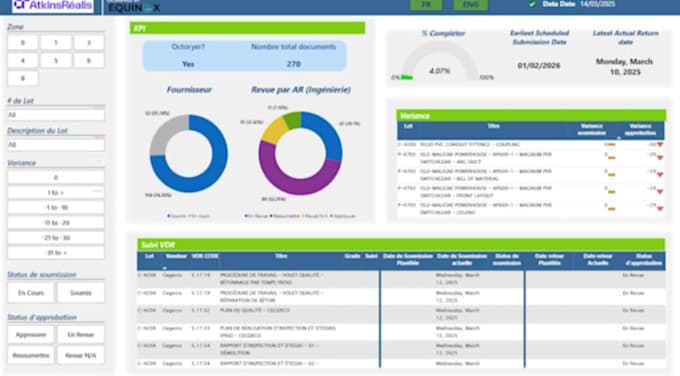Click yellow segment of Revue par AR donut
Viewport: 680px width, 376px height.
point(275,131)
